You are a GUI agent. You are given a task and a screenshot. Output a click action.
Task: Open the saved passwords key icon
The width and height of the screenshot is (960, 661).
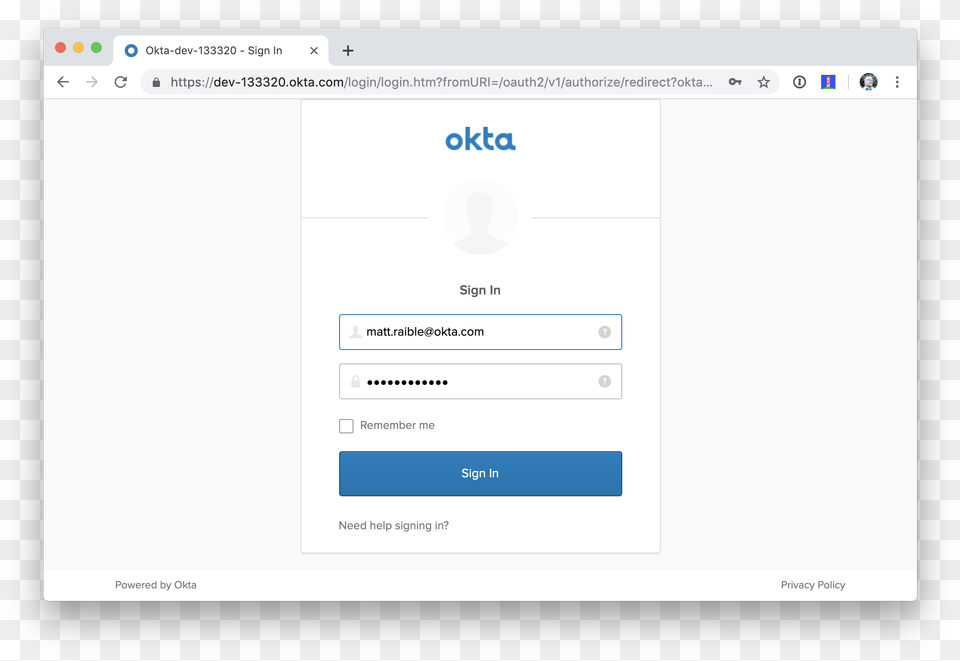click(x=735, y=82)
